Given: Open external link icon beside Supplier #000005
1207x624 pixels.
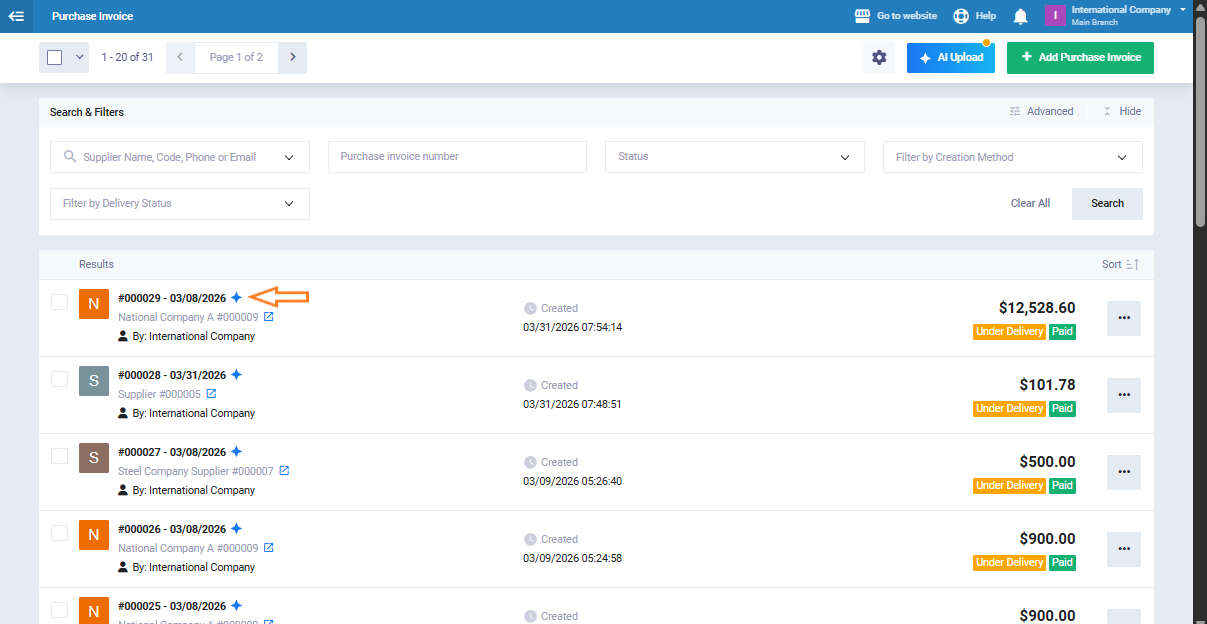Looking at the screenshot, I should (211, 394).
